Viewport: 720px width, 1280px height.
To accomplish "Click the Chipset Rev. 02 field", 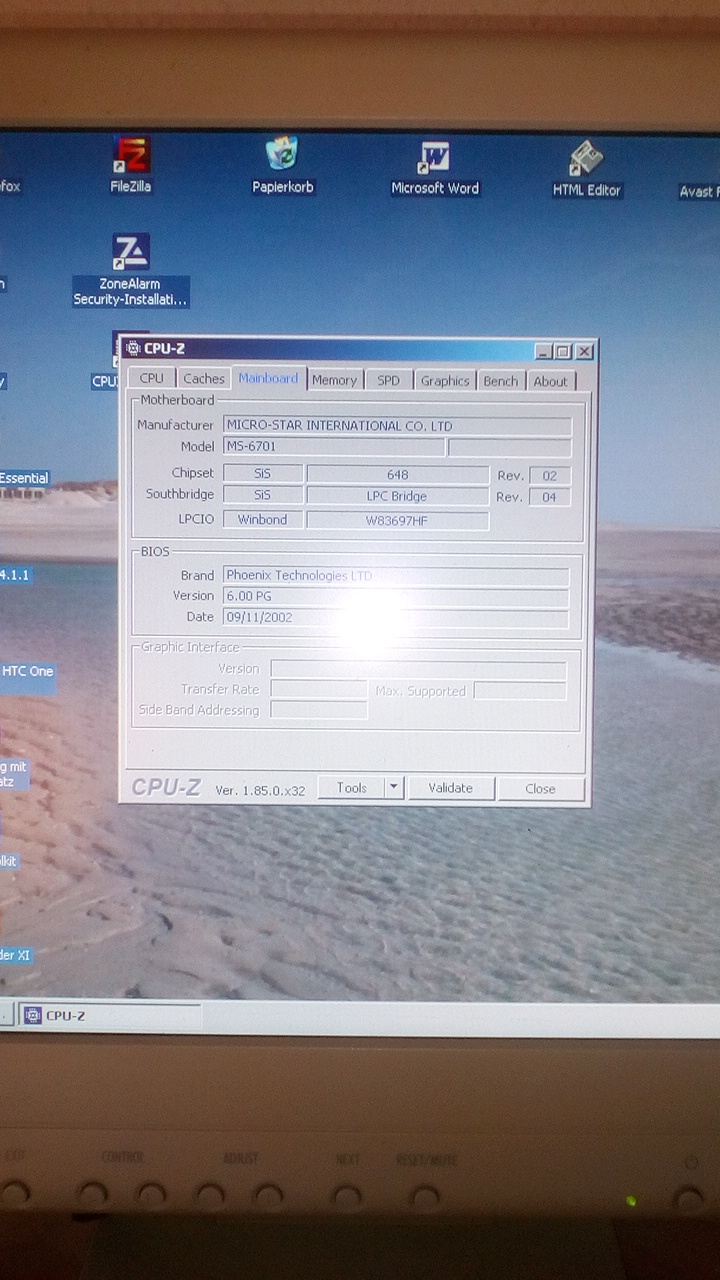I will pos(550,476).
